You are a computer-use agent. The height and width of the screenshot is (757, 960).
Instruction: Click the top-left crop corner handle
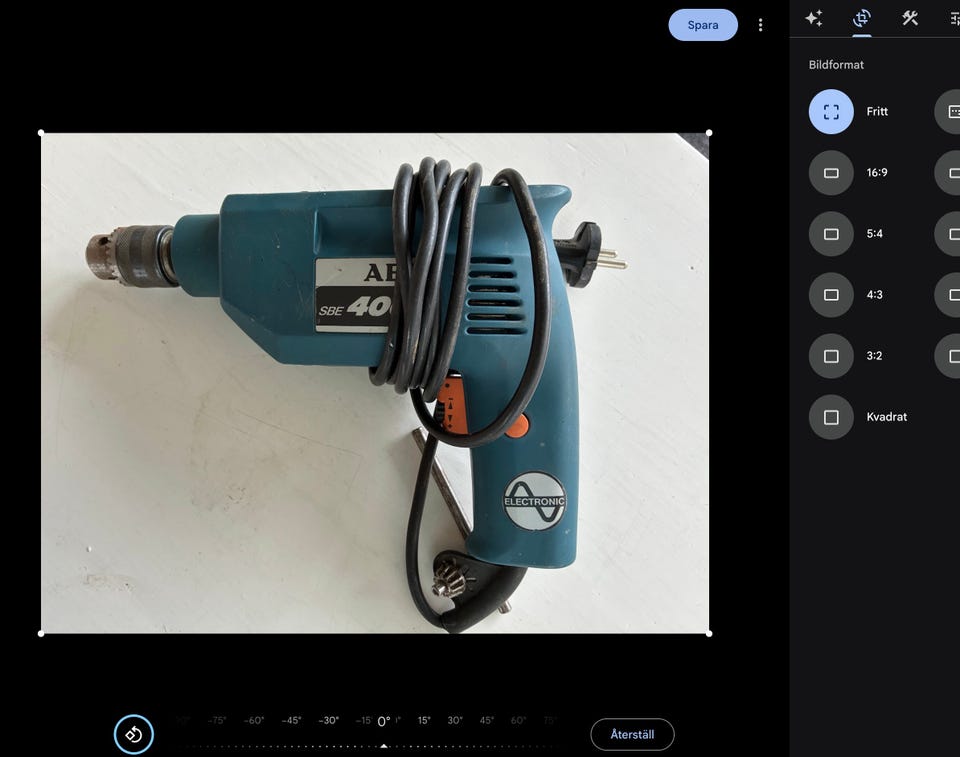tap(41, 133)
